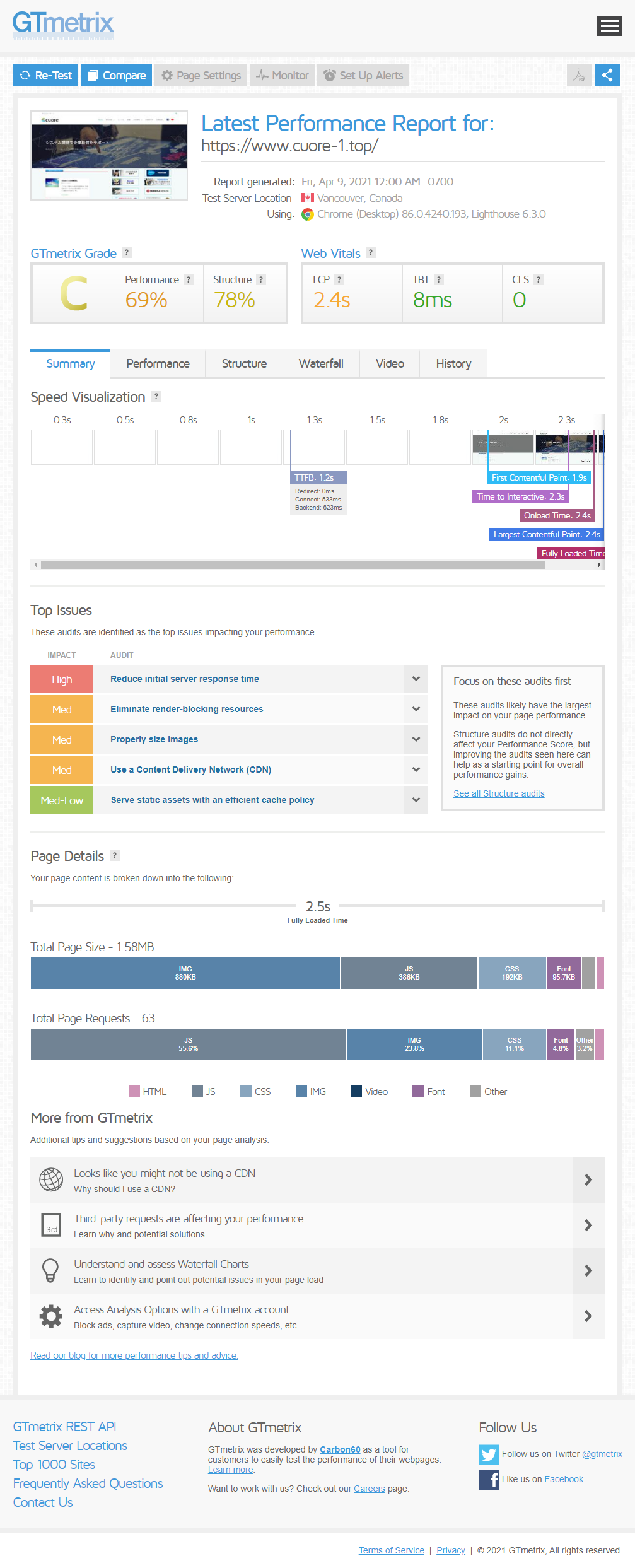Click the Re-Test button

coord(45,76)
